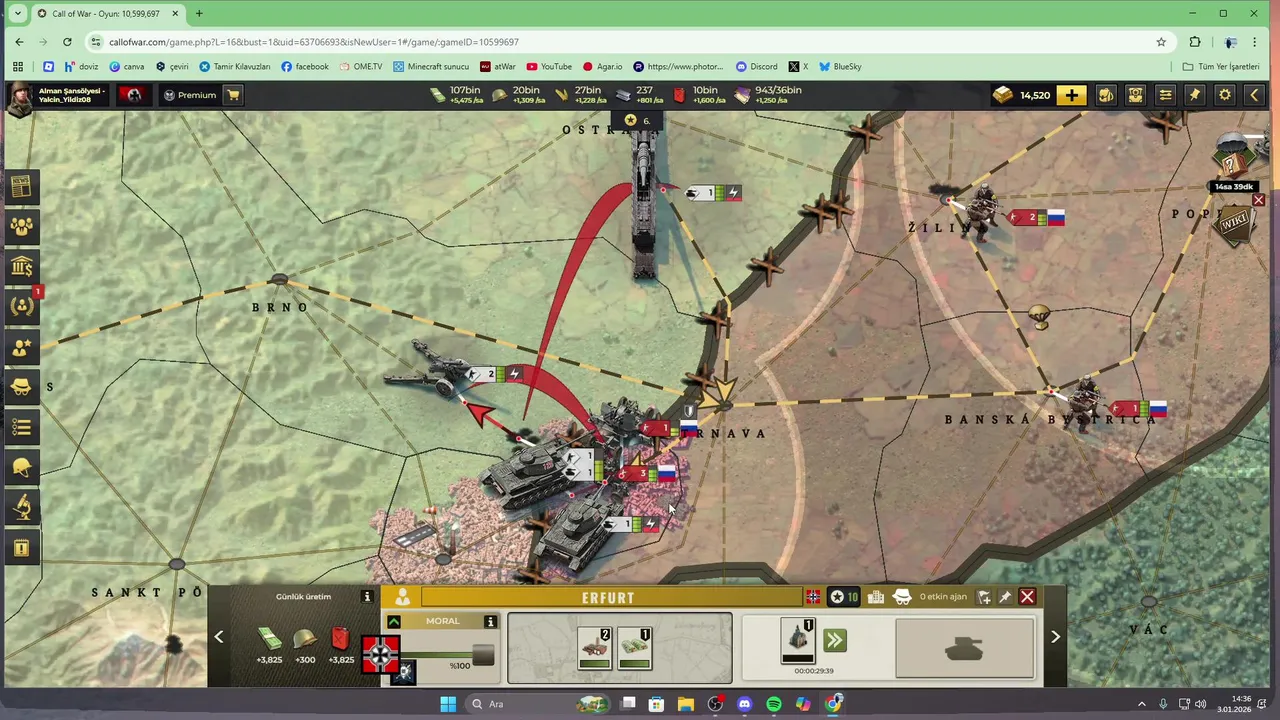Add gold with the yellow plus button
The height and width of the screenshot is (720, 1280).
coord(1071,95)
